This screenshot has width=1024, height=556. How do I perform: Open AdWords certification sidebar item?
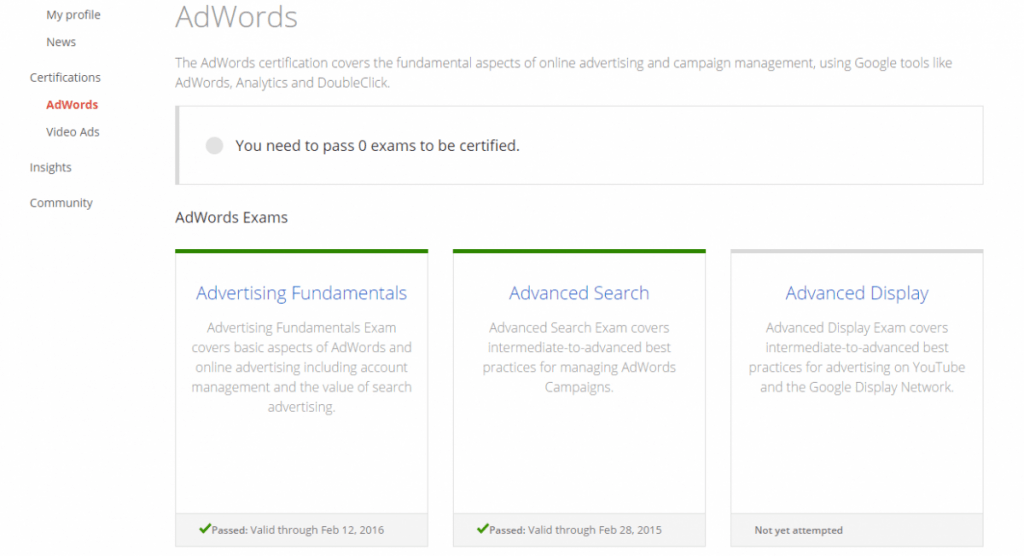(72, 105)
